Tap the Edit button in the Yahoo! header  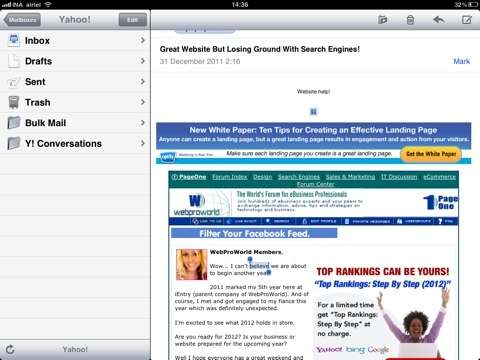pos(133,20)
